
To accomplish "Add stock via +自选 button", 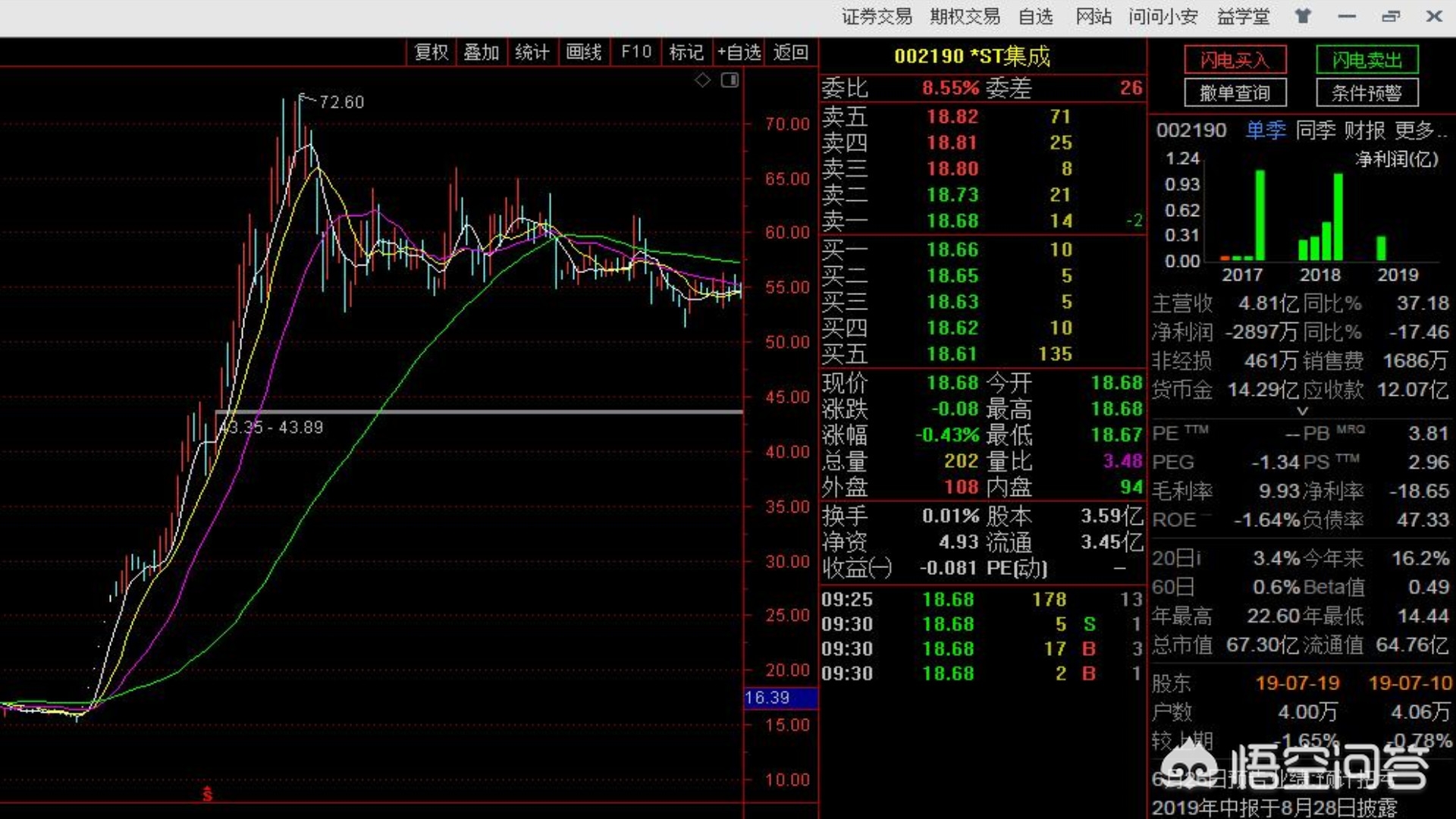I will (739, 52).
